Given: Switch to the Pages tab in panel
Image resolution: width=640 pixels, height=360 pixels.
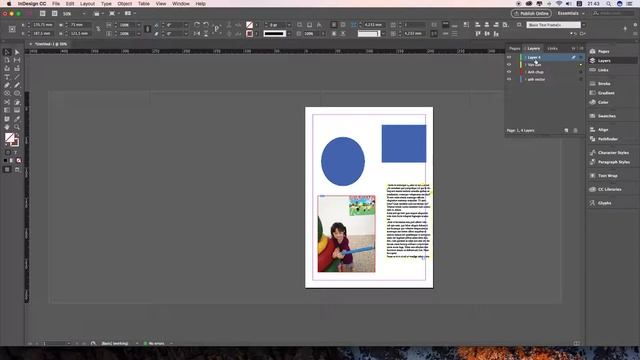Looking at the screenshot, I should (514, 49).
